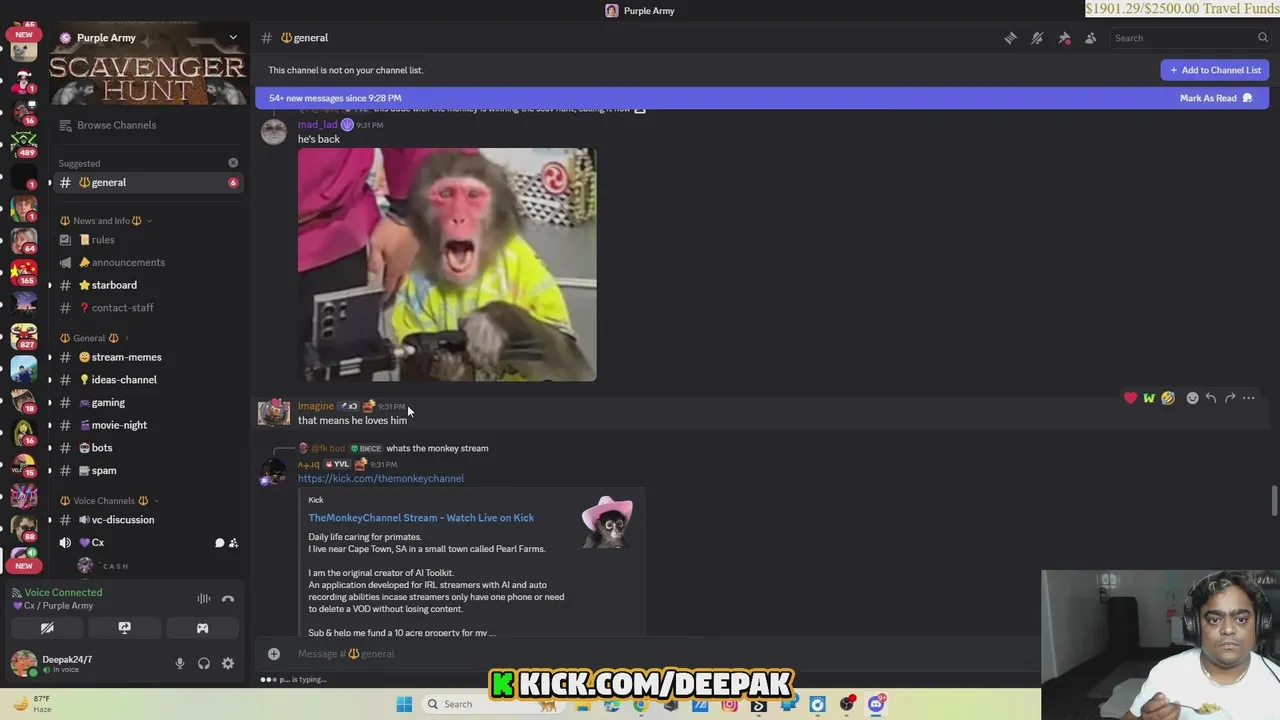Open chat for Cx voice channel
The width and height of the screenshot is (1280, 720).
[219, 543]
